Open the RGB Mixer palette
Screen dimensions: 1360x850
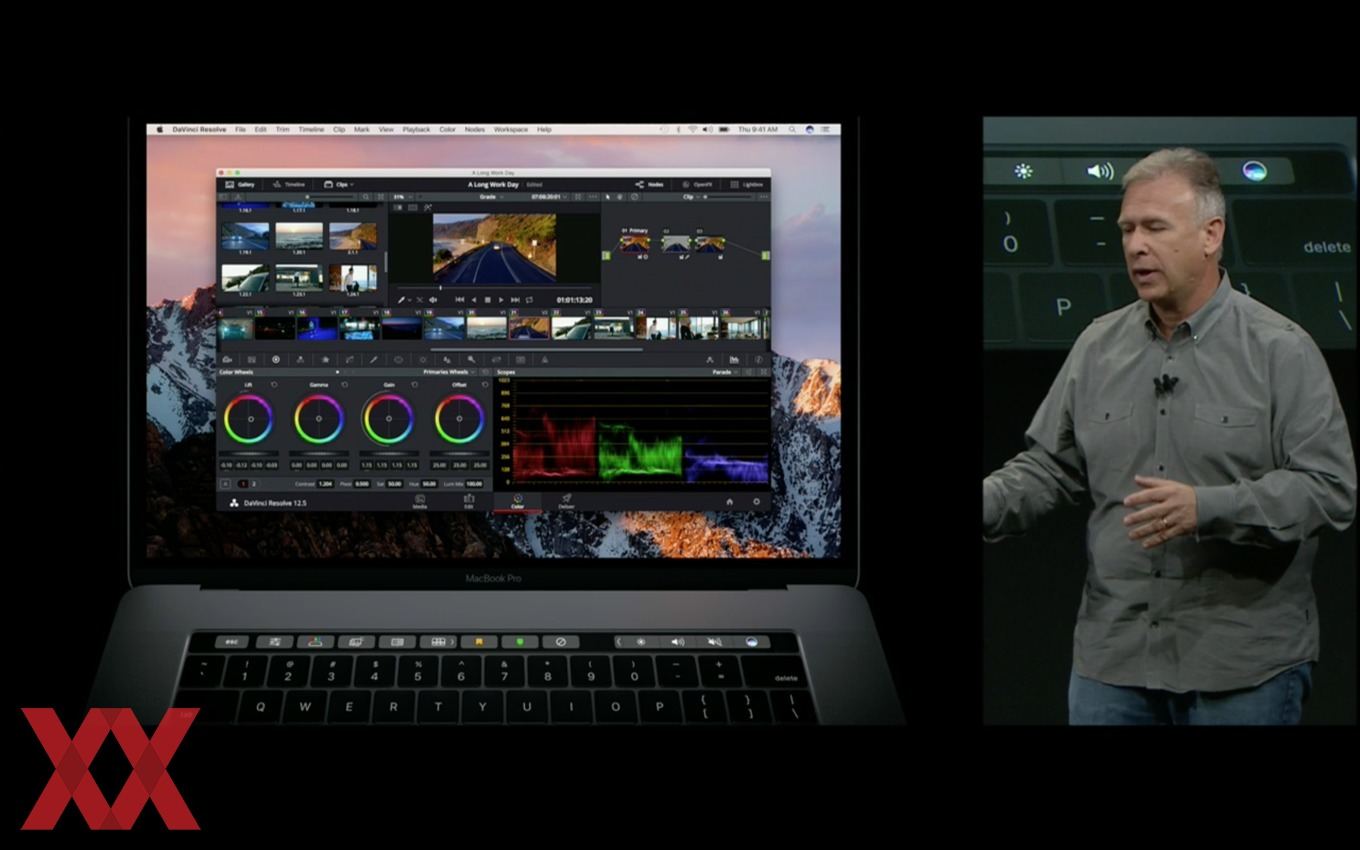coord(300,359)
